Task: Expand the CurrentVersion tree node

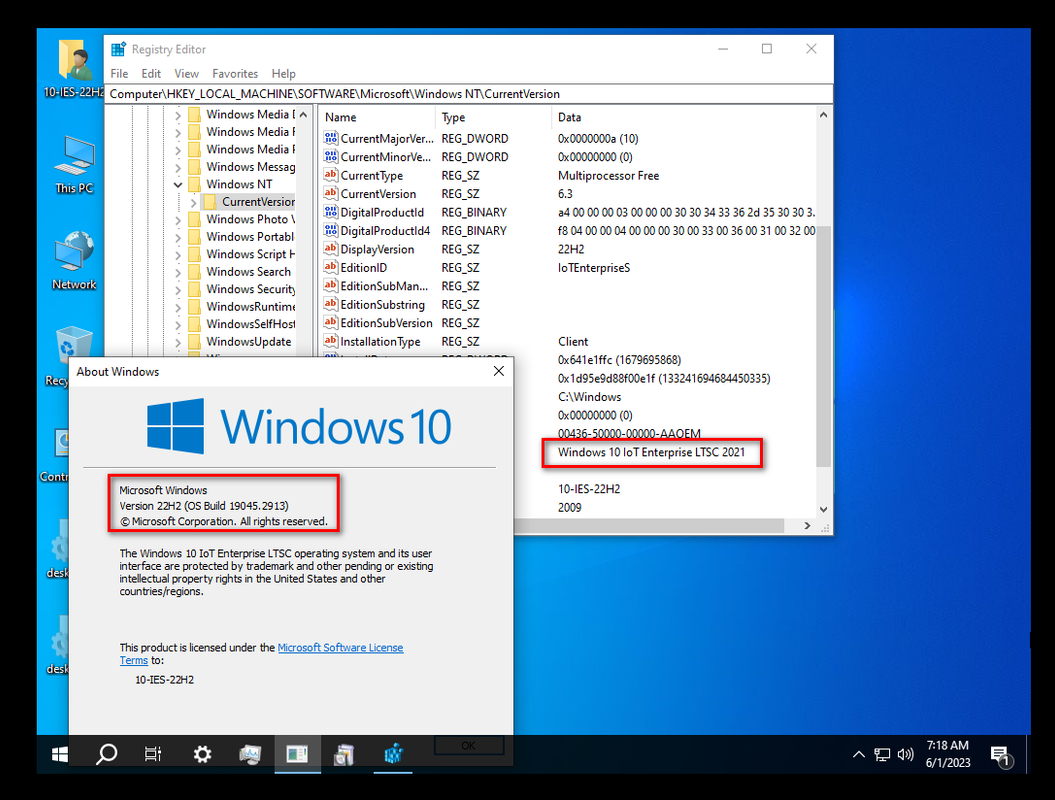Action: coord(194,202)
